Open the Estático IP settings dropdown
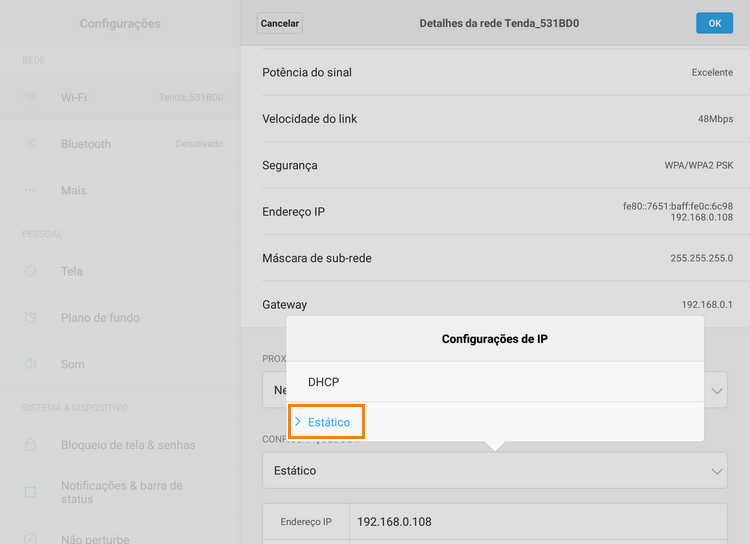The height and width of the screenshot is (544, 750). pos(495,470)
